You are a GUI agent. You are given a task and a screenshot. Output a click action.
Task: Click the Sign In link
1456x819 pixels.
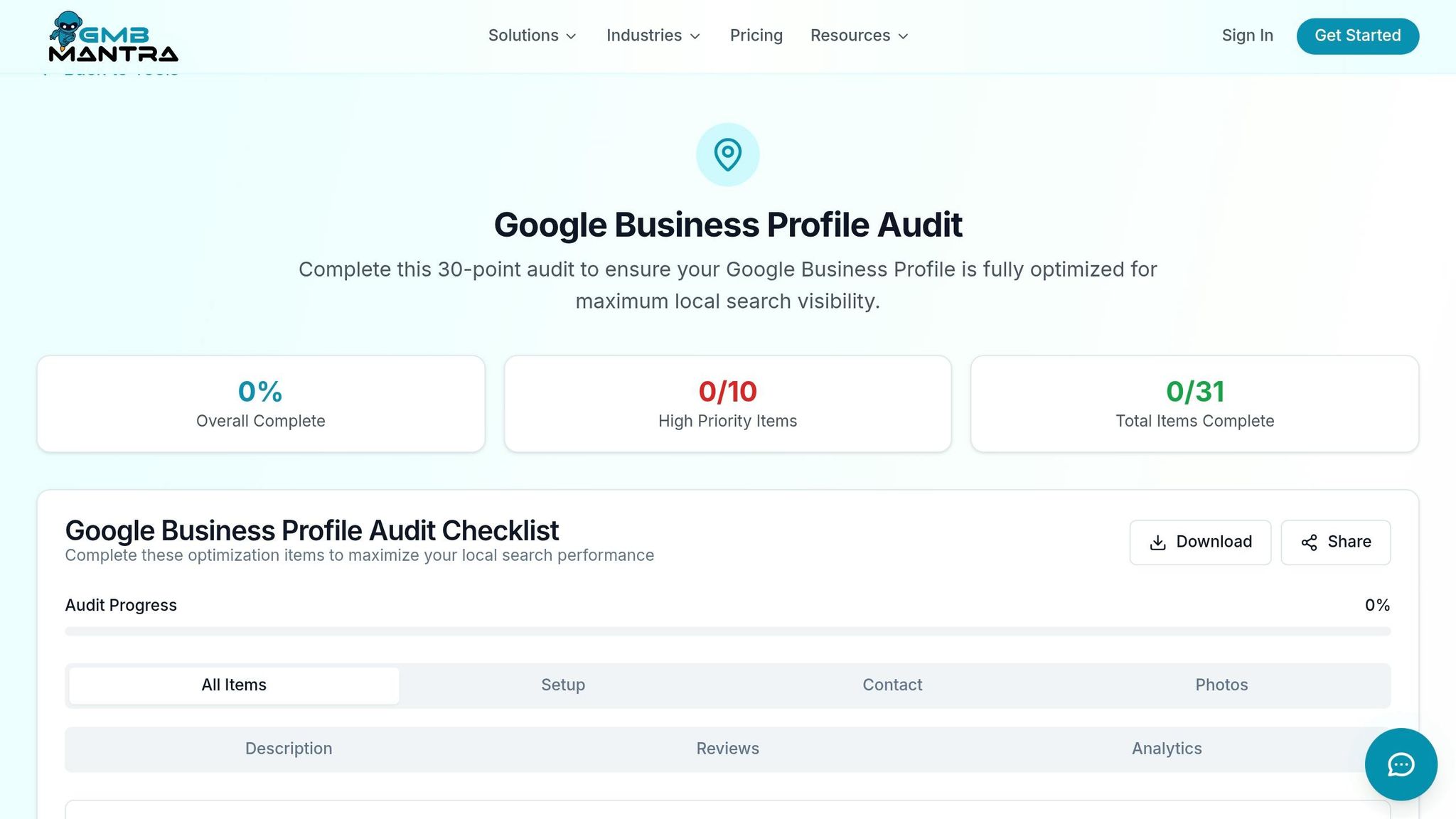(x=1247, y=36)
